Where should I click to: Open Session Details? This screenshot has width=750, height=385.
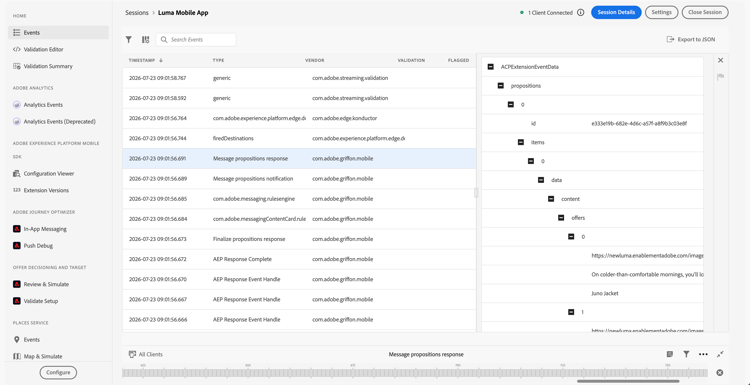(616, 12)
